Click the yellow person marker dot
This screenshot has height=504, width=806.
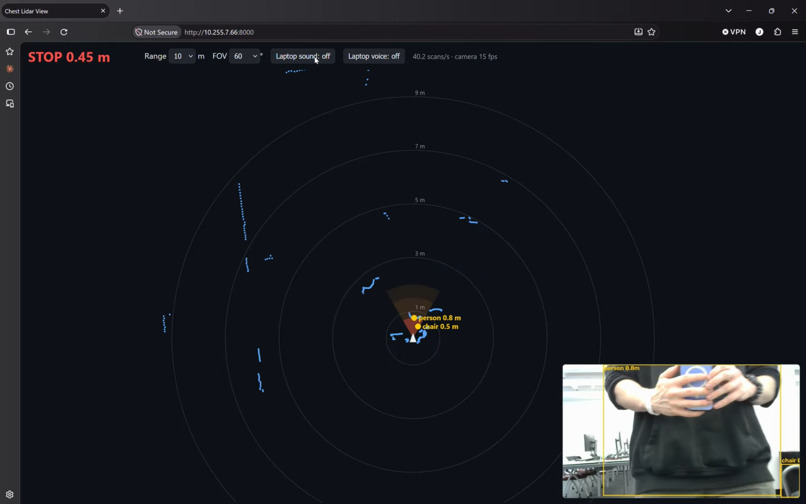coord(414,318)
